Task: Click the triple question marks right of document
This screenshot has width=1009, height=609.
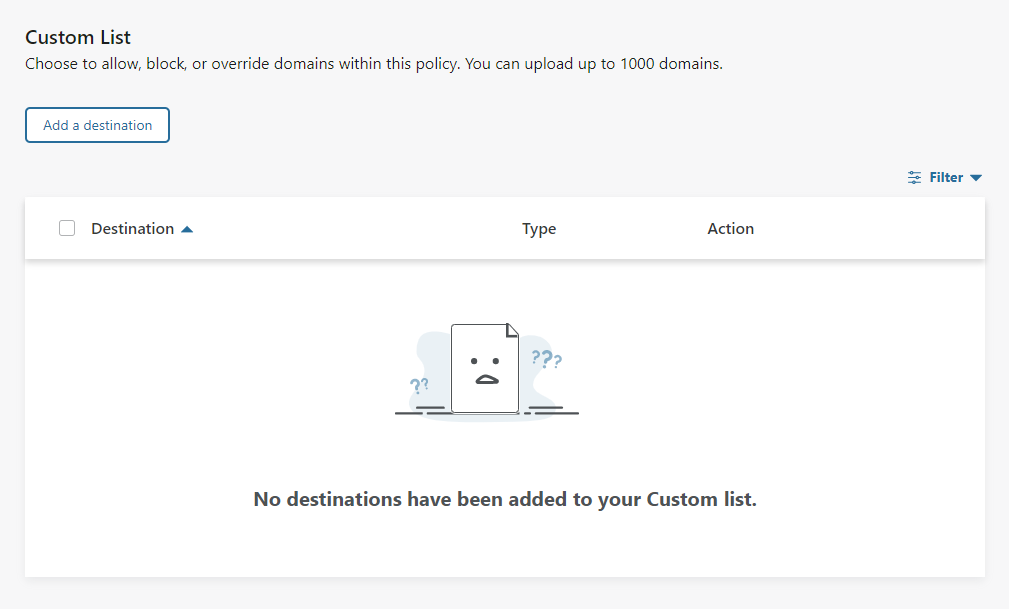Action: pos(546,359)
